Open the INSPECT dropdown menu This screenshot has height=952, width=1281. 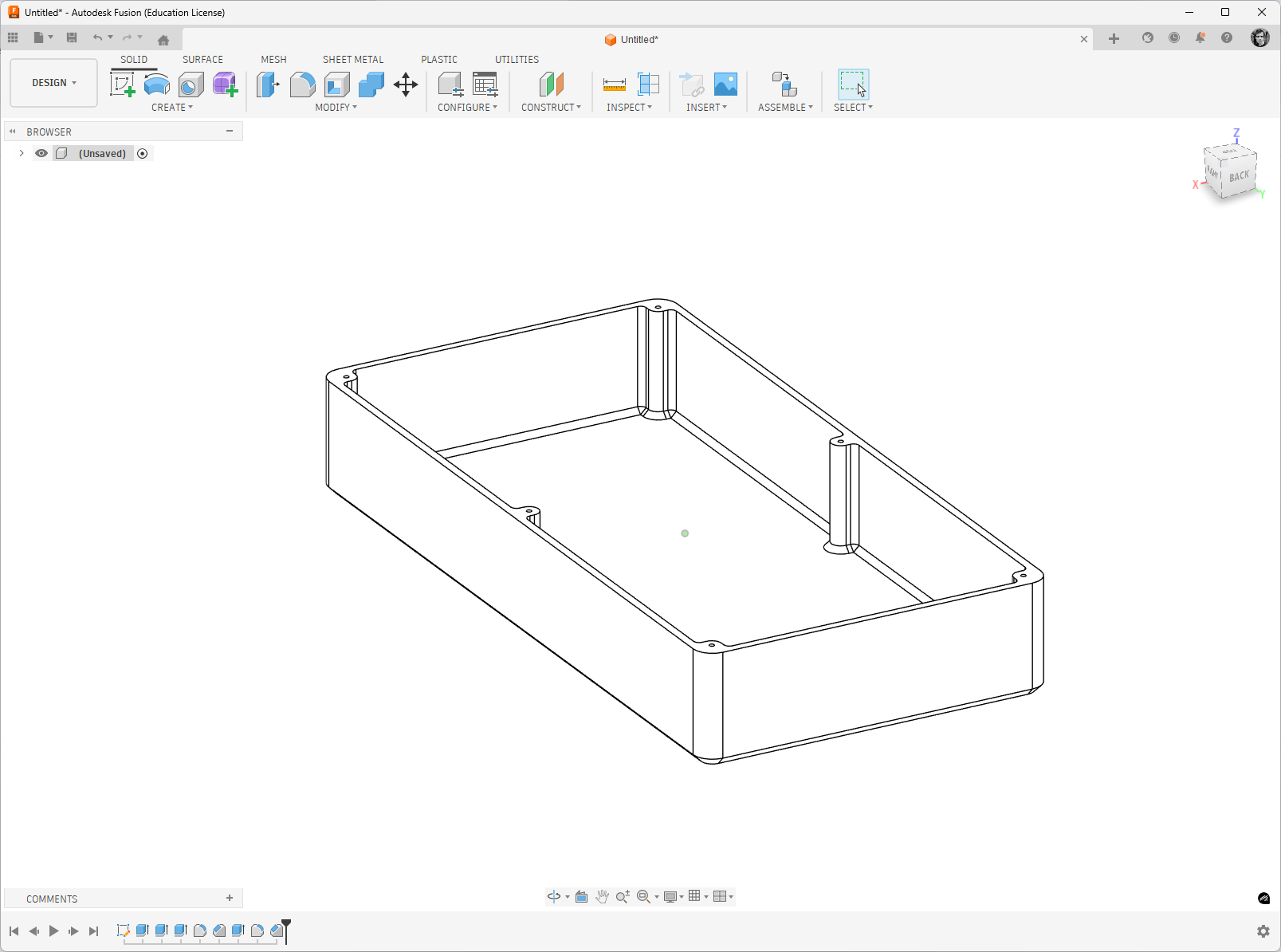(630, 108)
